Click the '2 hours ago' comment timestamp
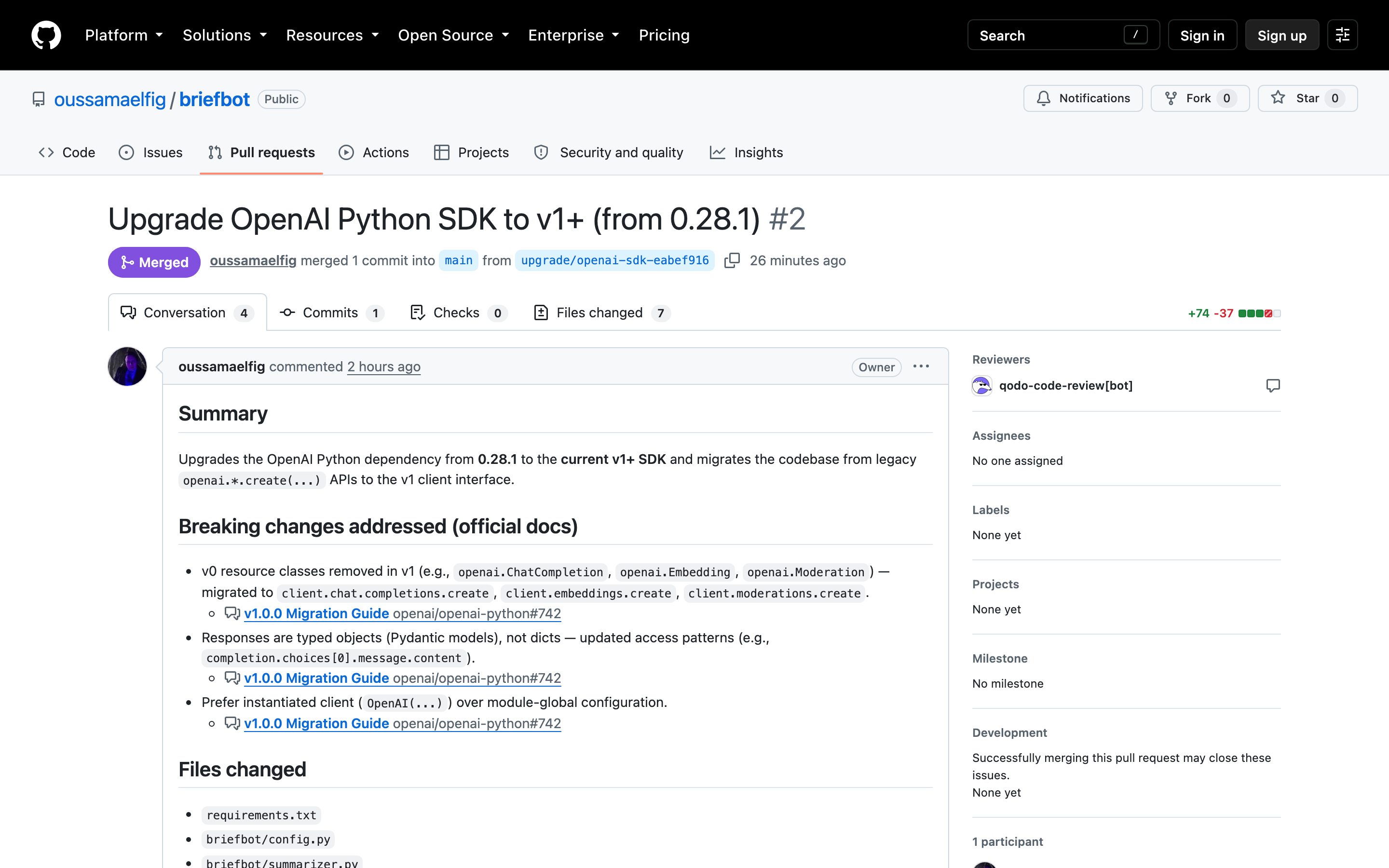This screenshot has height=868, width=1389. pos(383,366)
